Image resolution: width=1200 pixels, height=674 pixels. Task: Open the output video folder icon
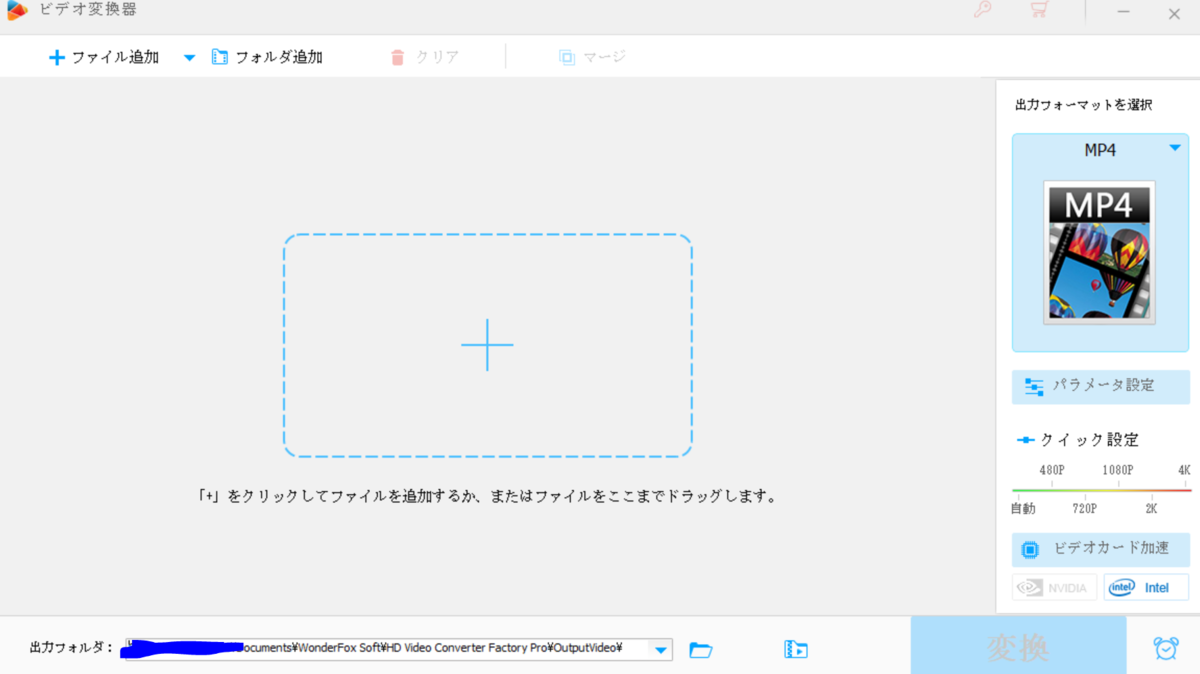[x=796, y=650]
